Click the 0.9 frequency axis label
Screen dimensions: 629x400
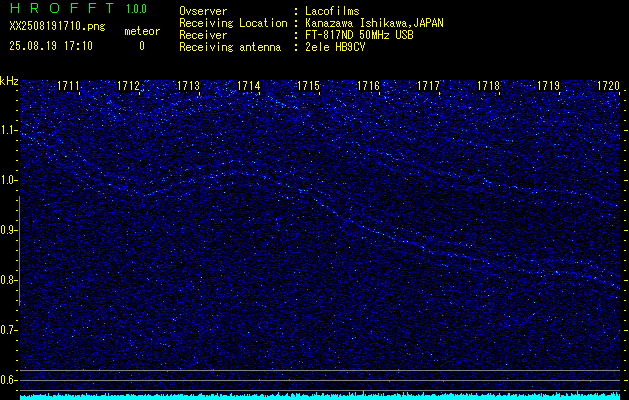pos(8,230)
